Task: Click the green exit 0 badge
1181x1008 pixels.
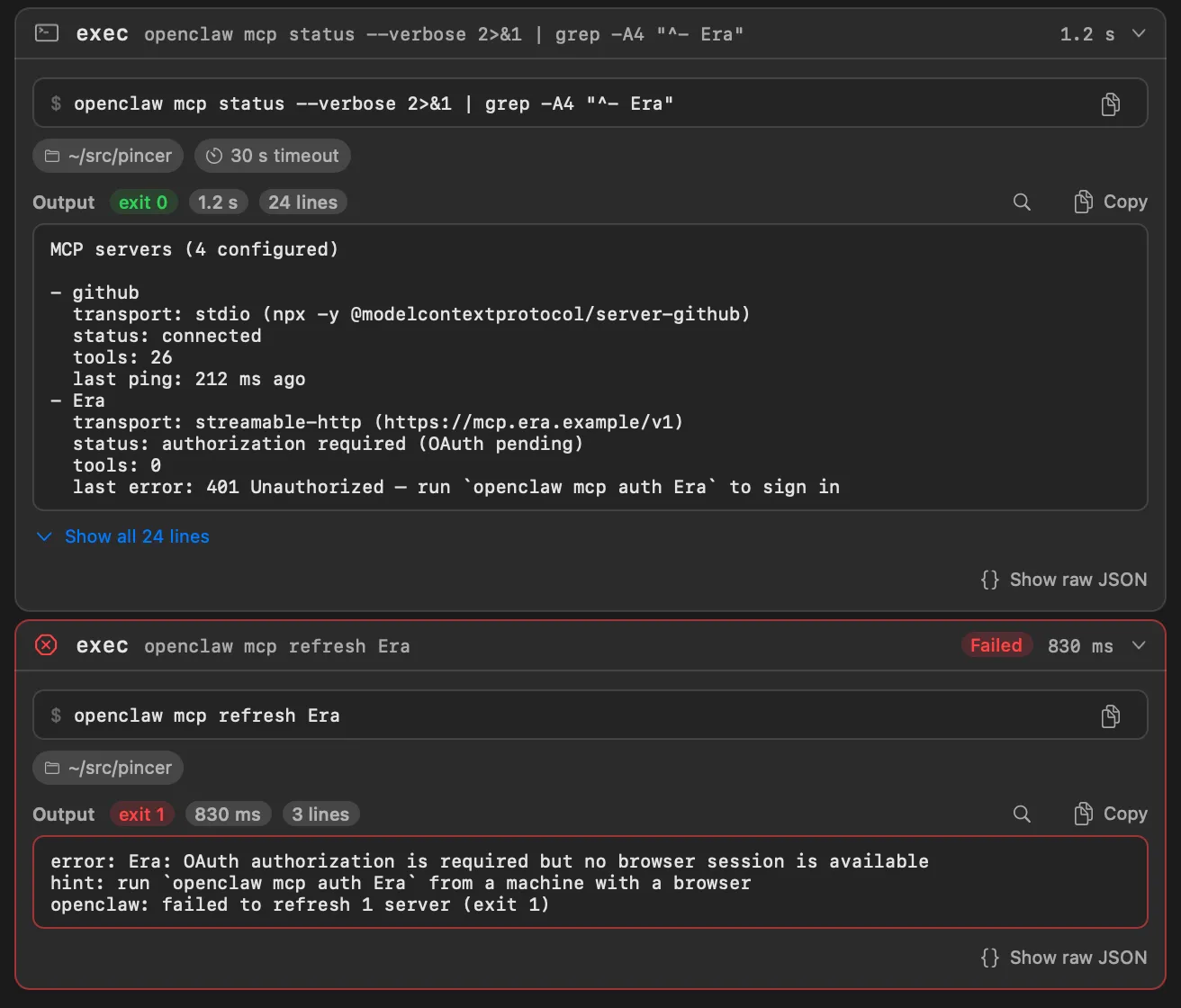Action: pos(143,202)
